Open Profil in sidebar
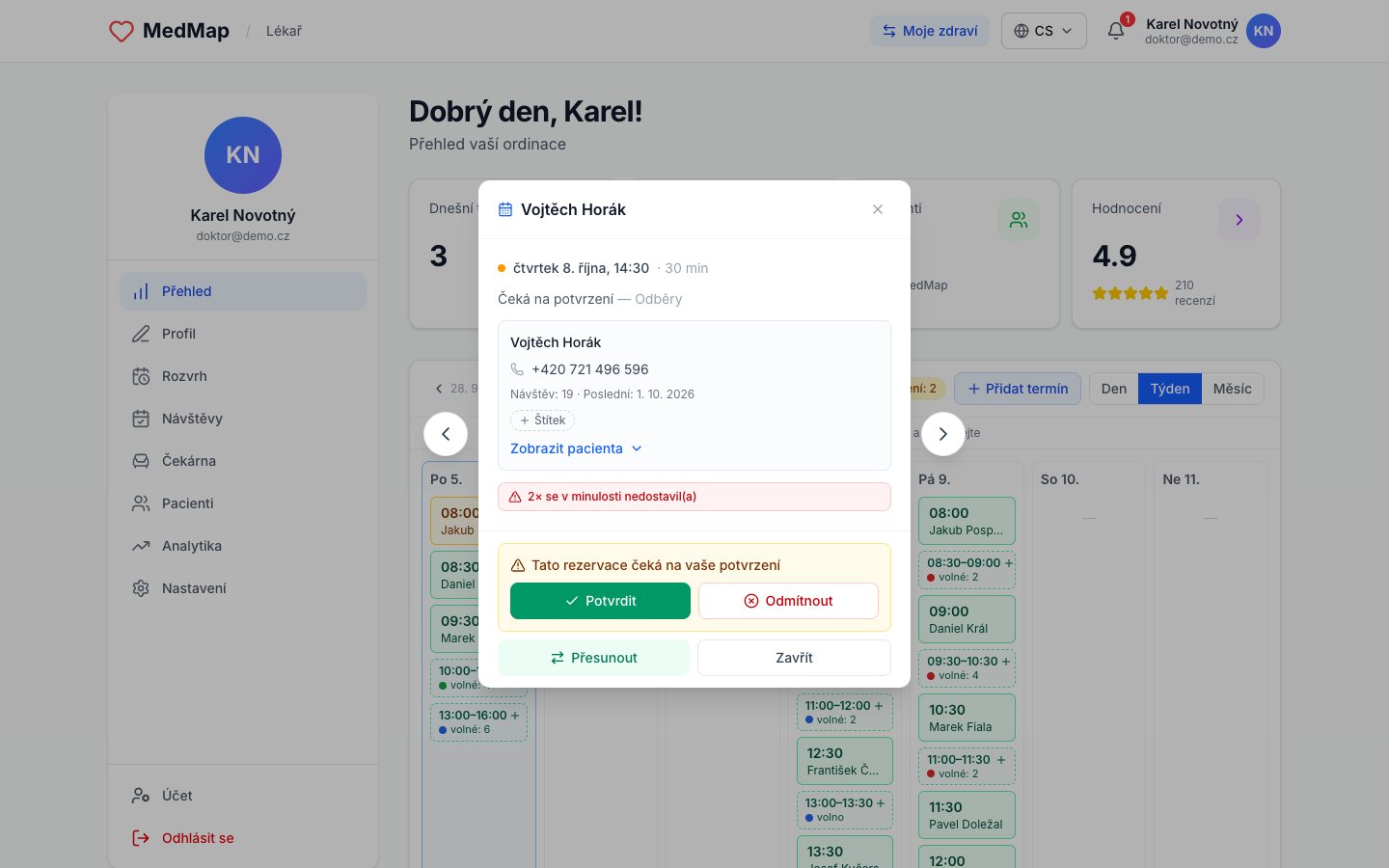Image resolution: width=1389 pixels, height=868 pixels. point(243,334)
